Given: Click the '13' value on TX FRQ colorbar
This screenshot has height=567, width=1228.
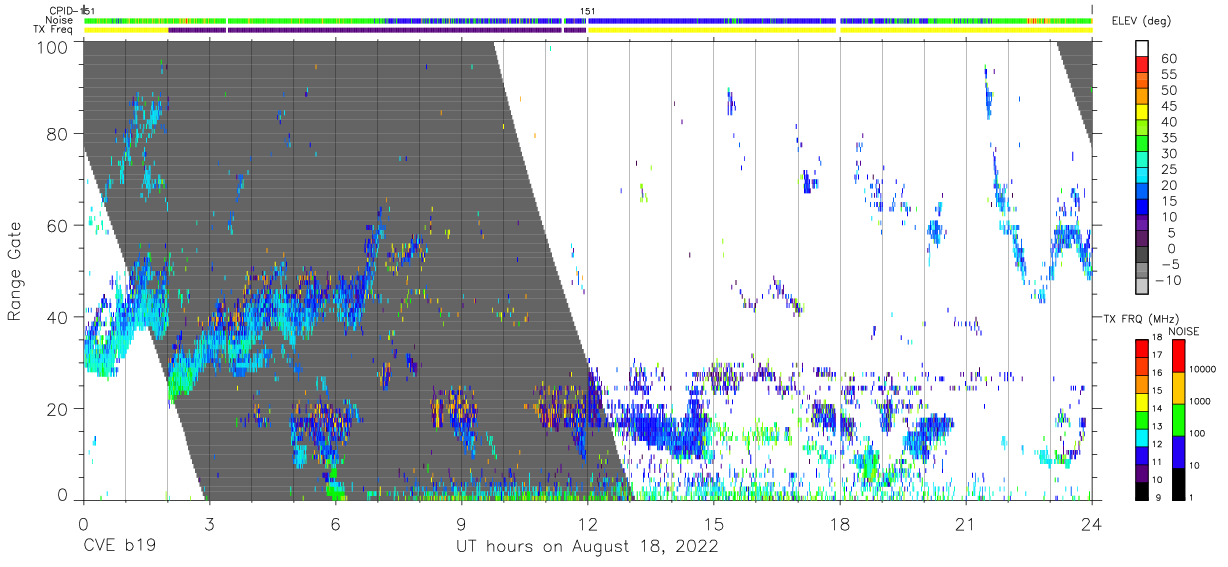Looking at the screenshot, I should click(x=1157, y=426).
